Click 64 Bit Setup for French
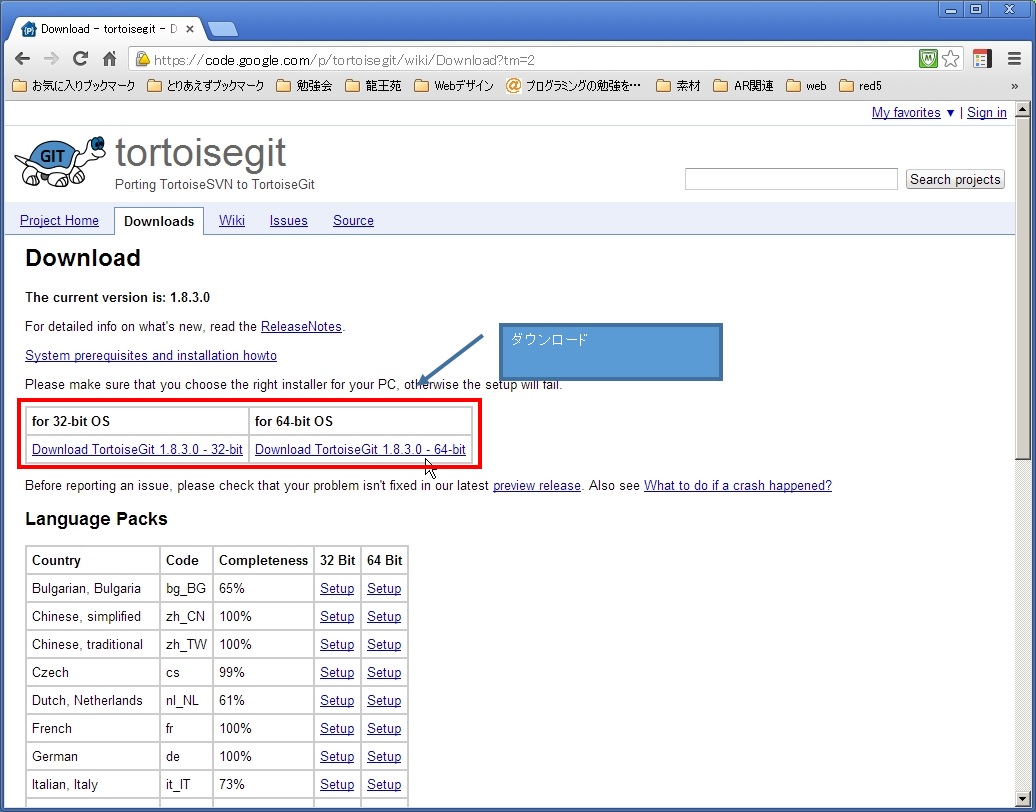The height and width of the screenshot is (812, 1036). click(x=384, y=728)
